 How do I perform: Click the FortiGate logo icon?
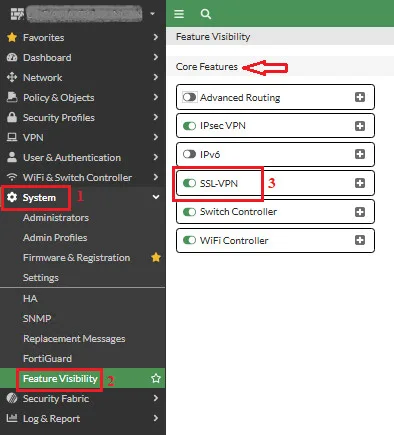[x=17, y=14]
